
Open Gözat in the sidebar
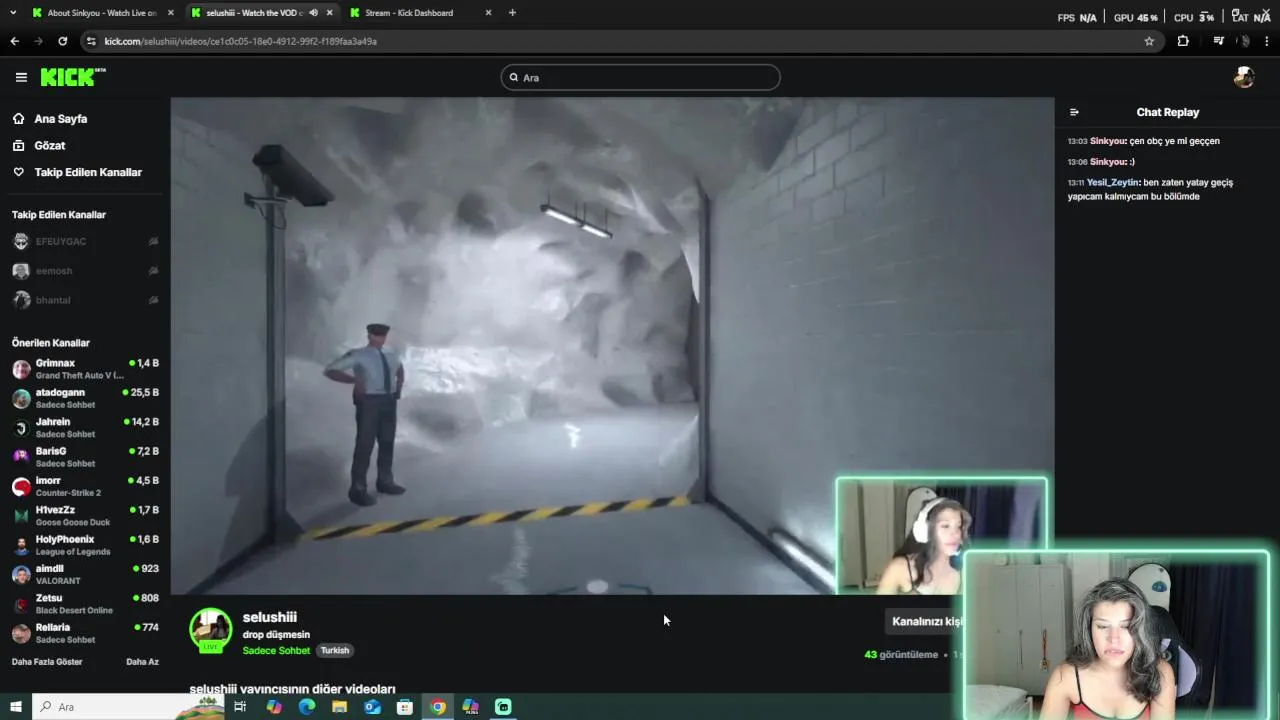tap(50, 146)
